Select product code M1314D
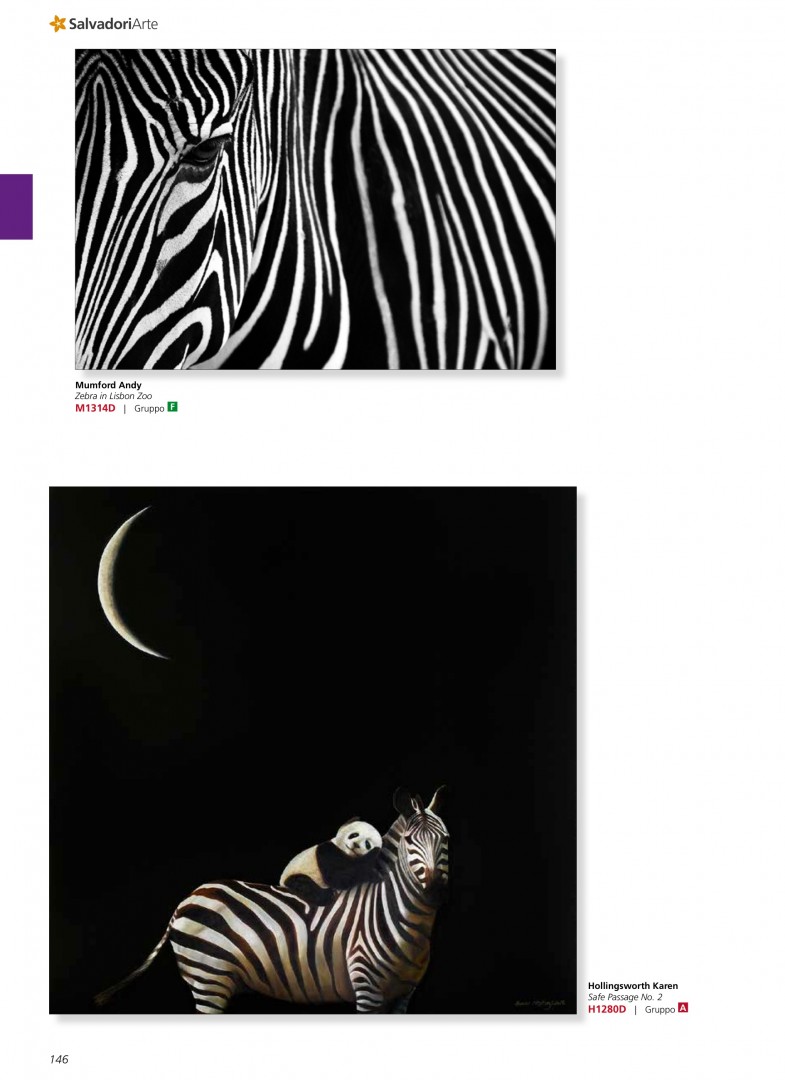 (x=95, y=408)
